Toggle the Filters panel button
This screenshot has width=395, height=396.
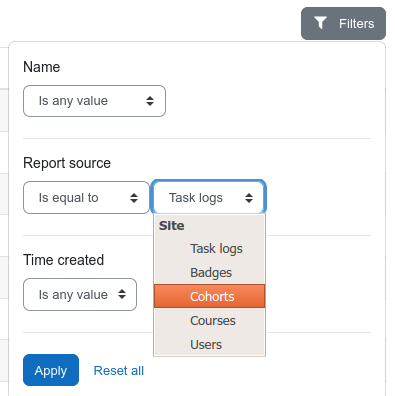(x=343, y=24)
